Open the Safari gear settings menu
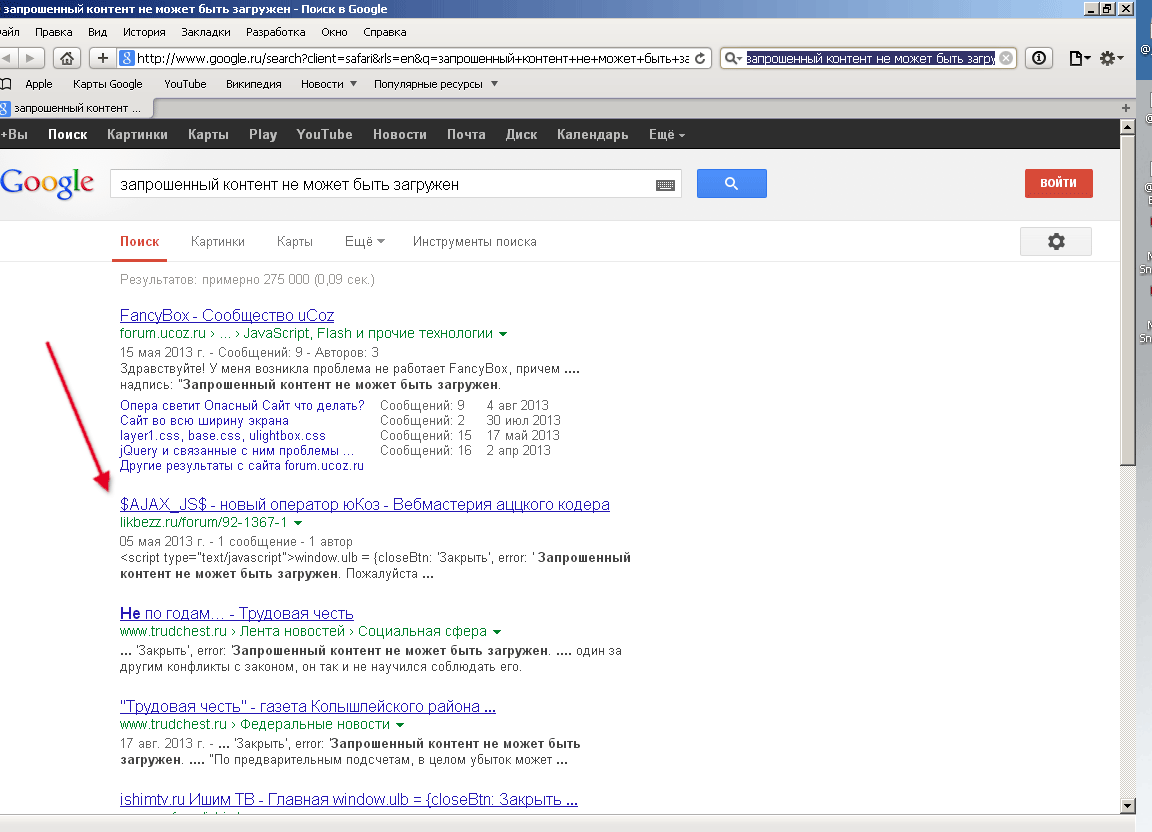 click(x=1111, y=58)
